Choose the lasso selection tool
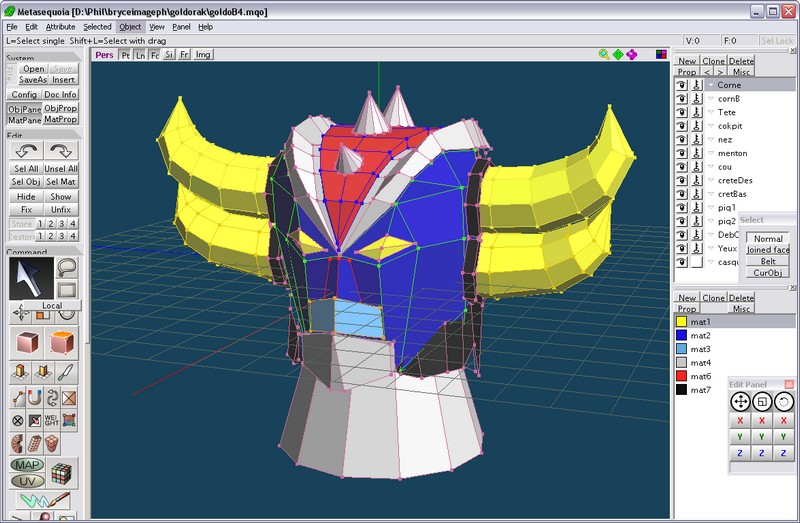Screen dimensions: 800x523 67,266
